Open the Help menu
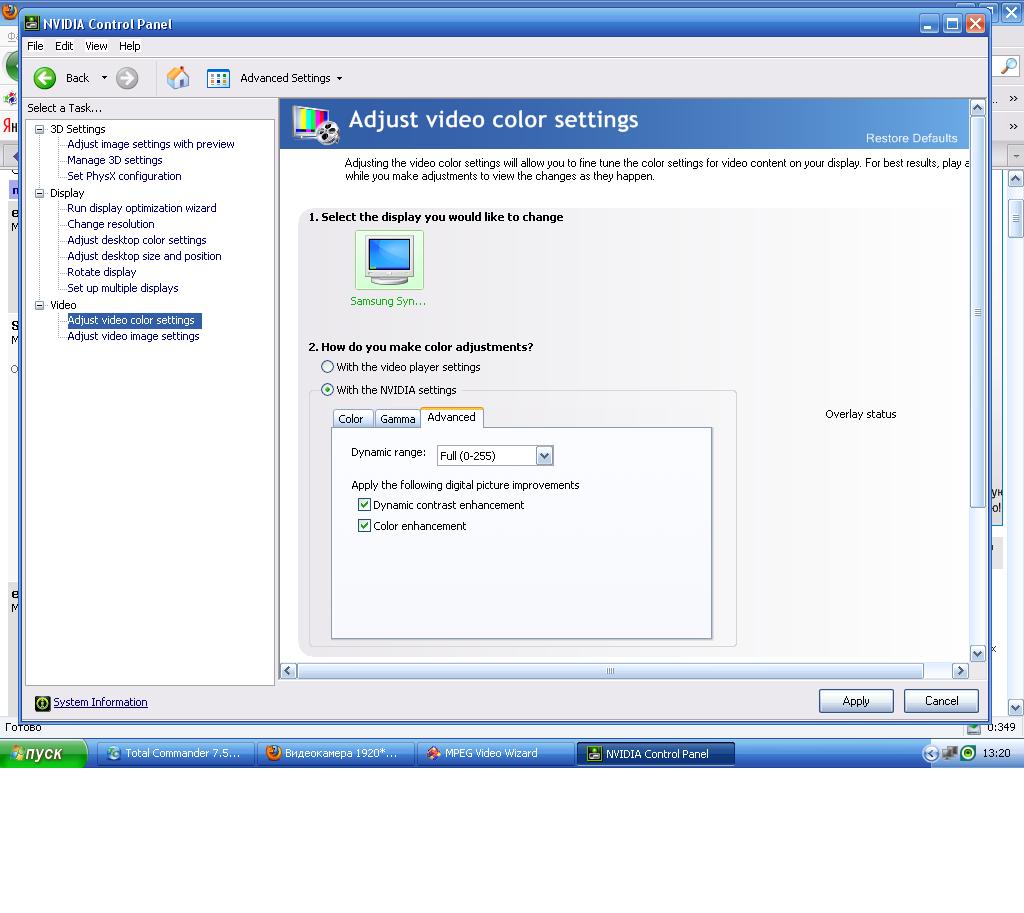Viewport: 1024px width, 913px height. click(129, 46)
